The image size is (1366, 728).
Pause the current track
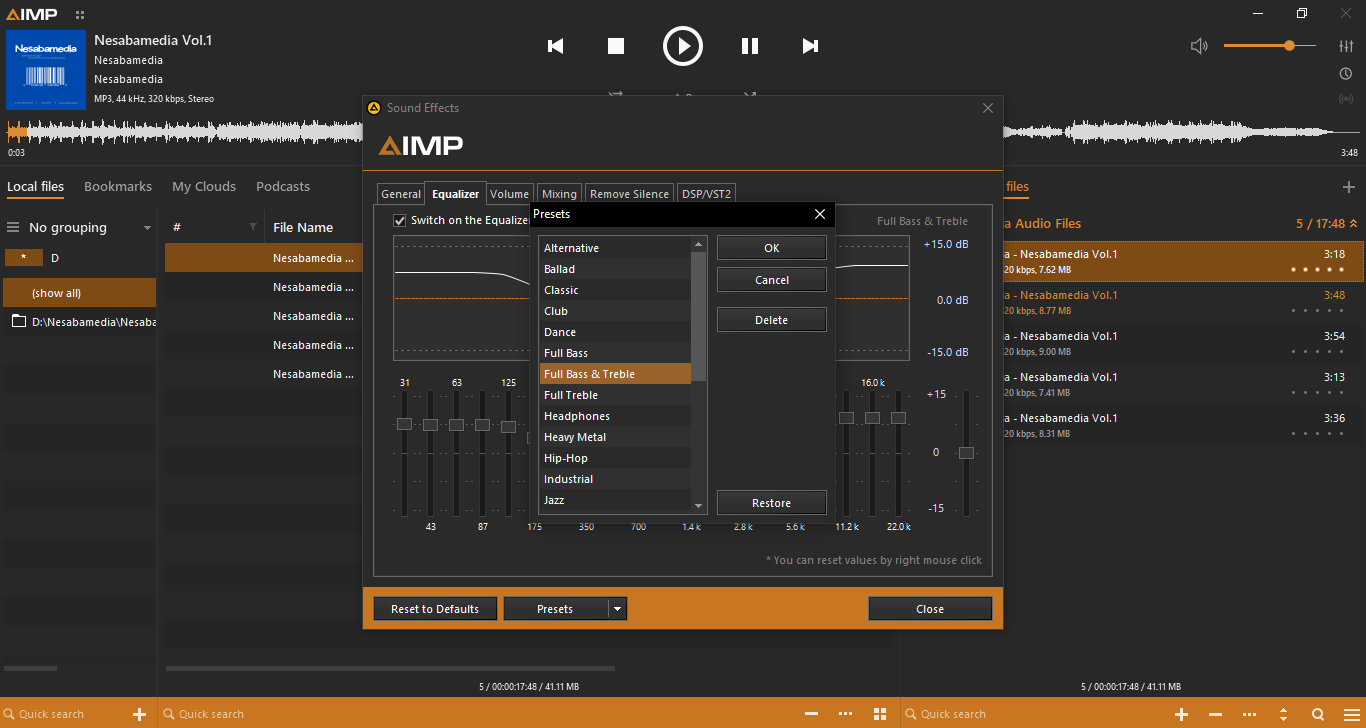point(749,46)
